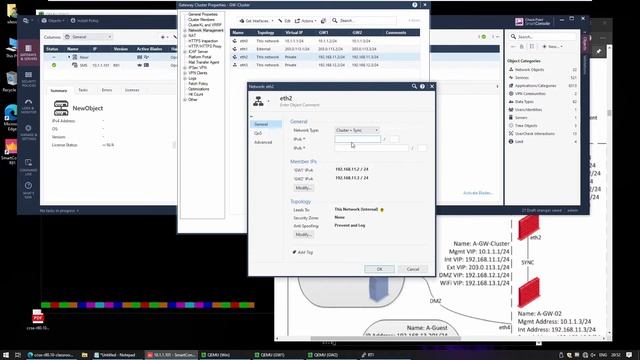Image resolution: width=640 pixels, height=360 pixels.
Task: Open the Objects menu dropdown in SmartConsole
Action: (53, 20)
